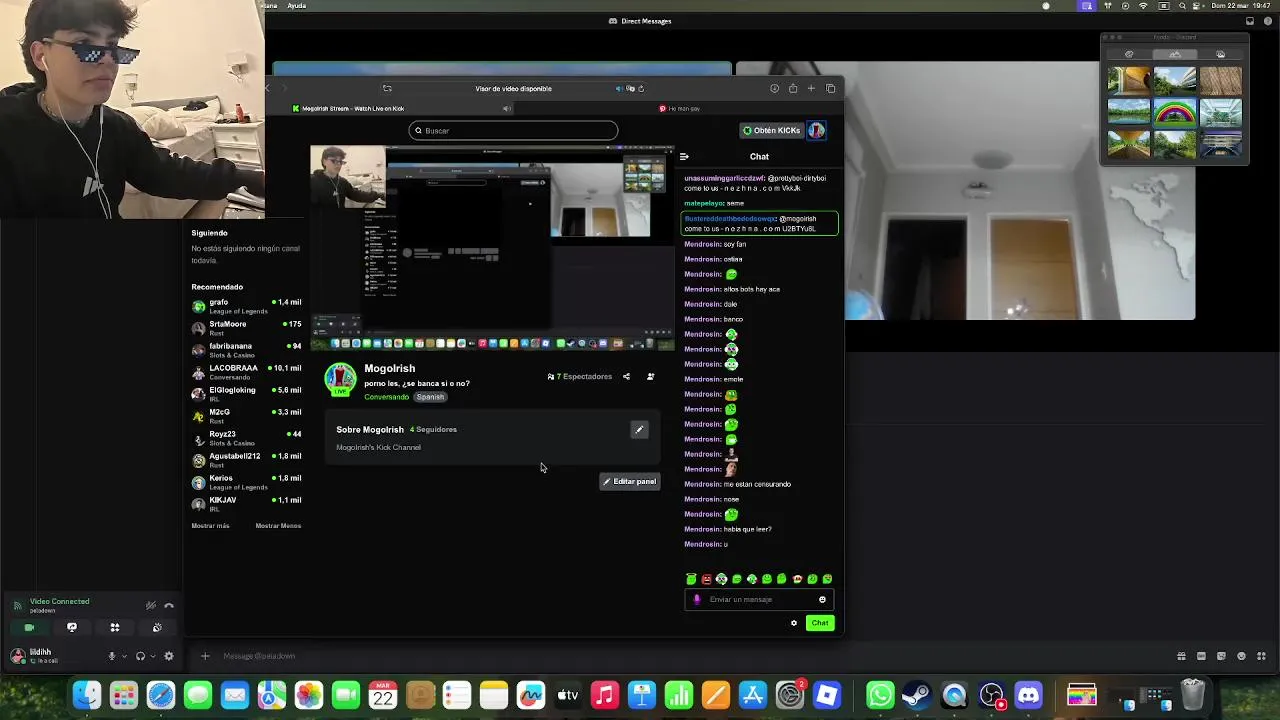This screenshot has height=720, width=1280.
Task: Open WhatsApp from the Dock
Action: tap(880, 695)
